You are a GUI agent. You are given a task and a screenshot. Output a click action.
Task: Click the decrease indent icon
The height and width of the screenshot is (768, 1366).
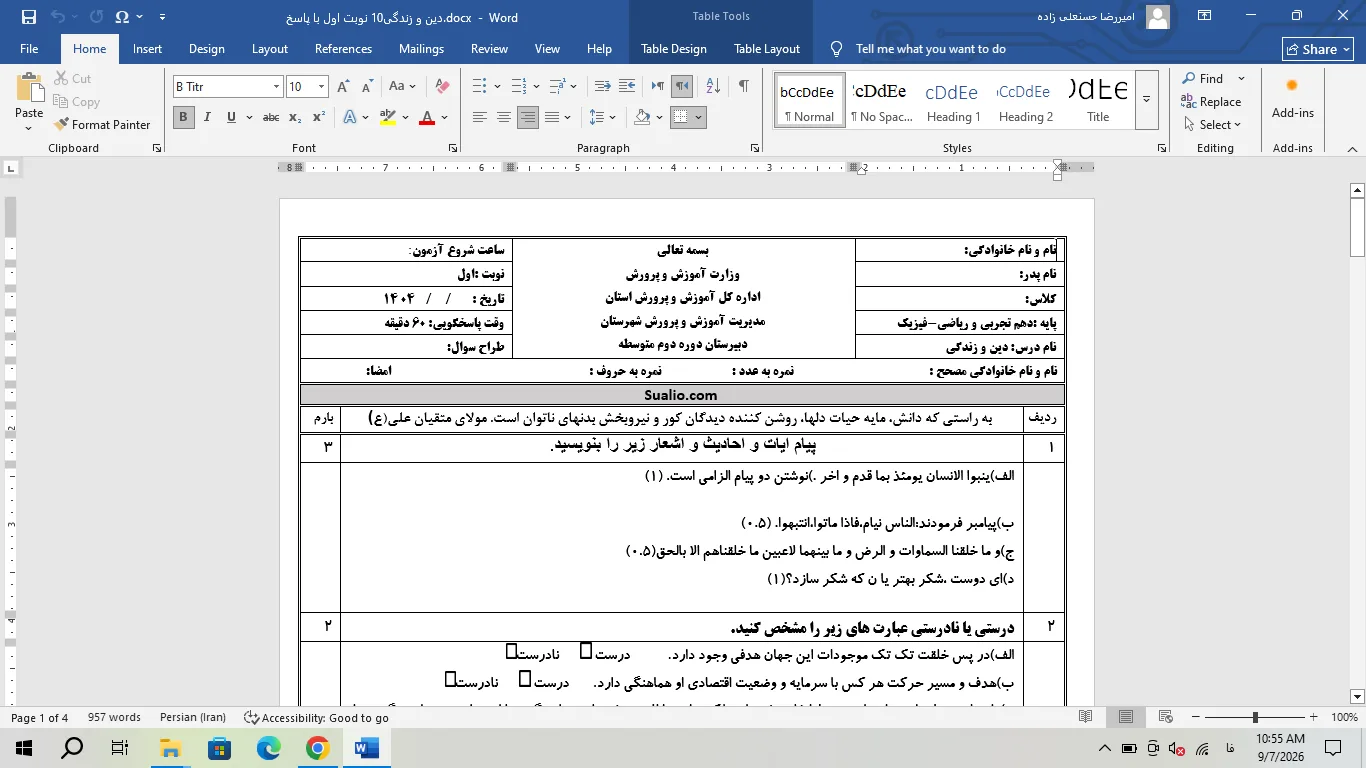pyautogui.click(x=602, y=87)
